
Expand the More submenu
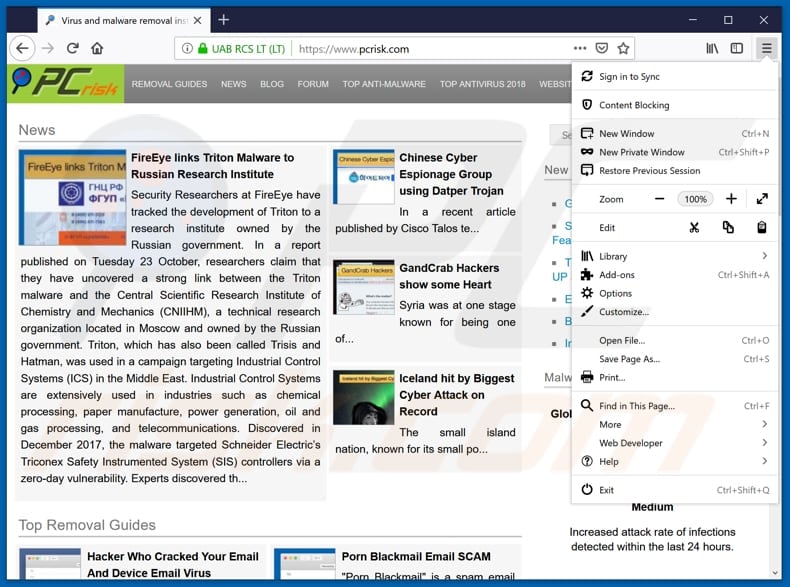coord(674,424)
